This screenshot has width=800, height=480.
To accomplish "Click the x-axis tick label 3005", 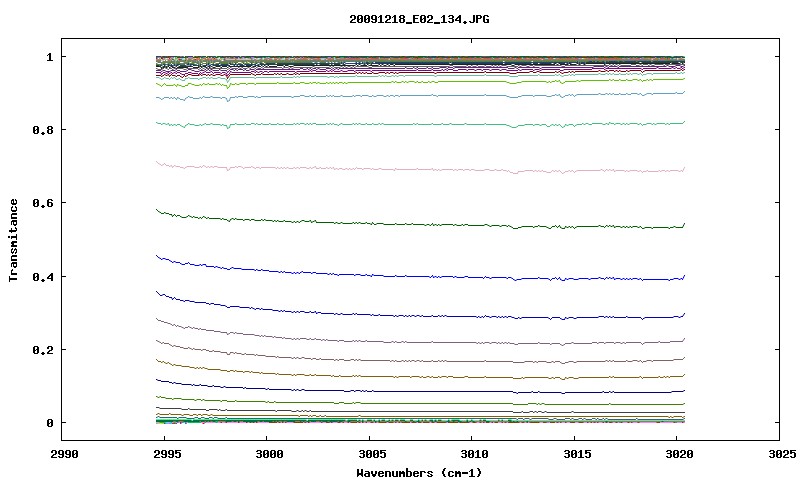I will pyautogui.click(x=372, y=454).
